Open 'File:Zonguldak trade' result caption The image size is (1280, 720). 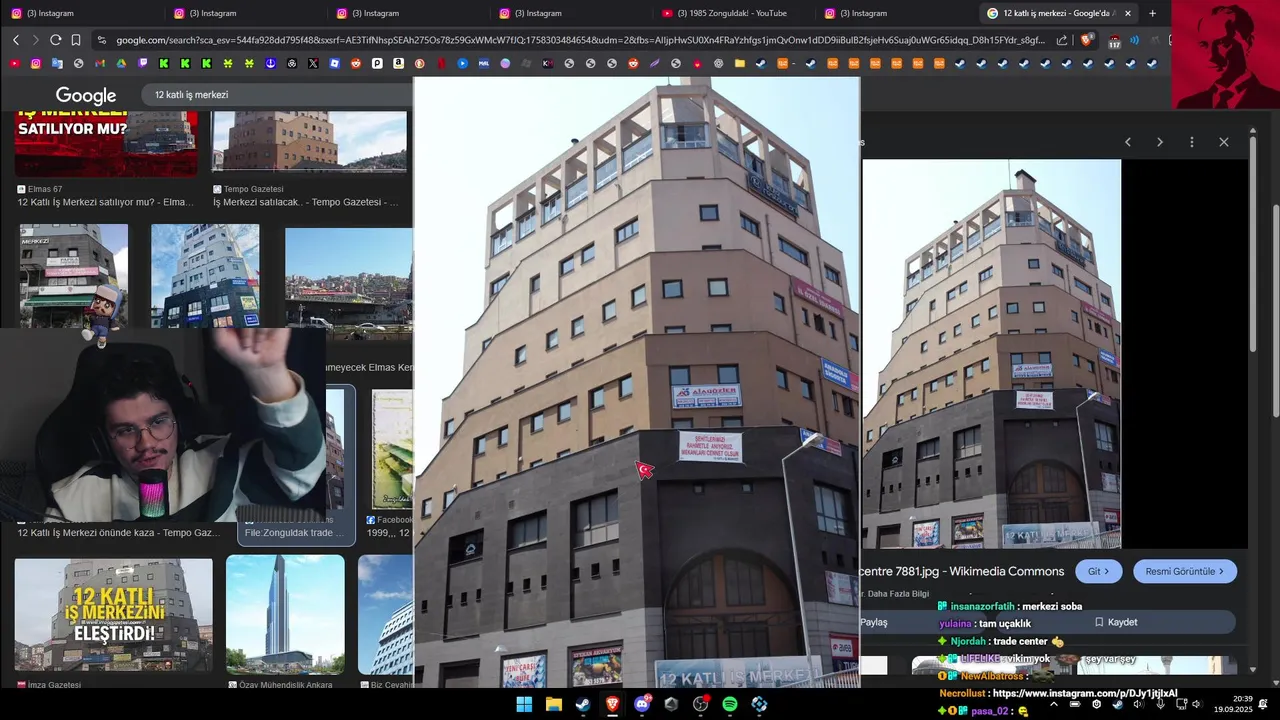(294, 533)
